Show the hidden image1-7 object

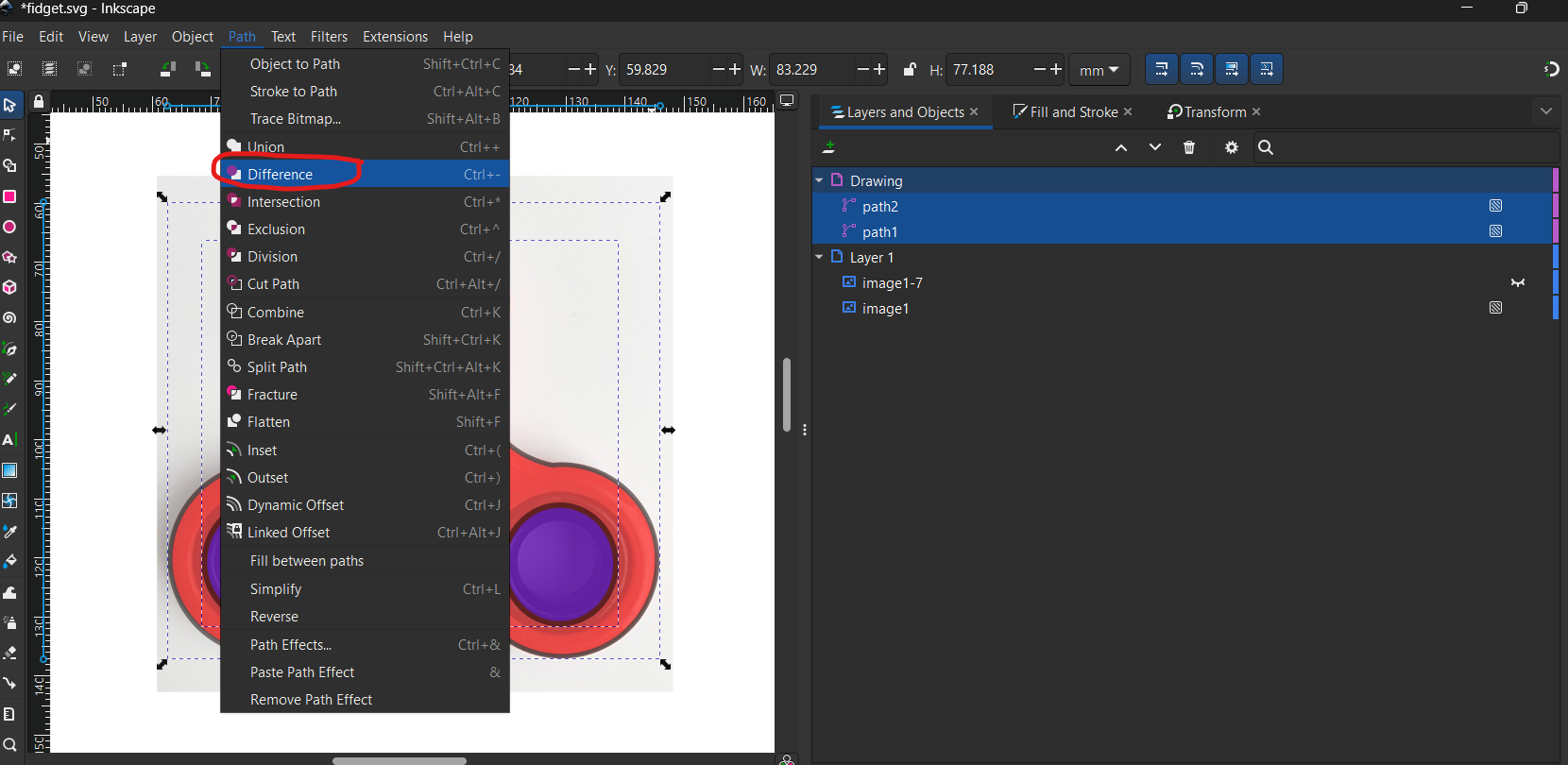coord(1517,282)
